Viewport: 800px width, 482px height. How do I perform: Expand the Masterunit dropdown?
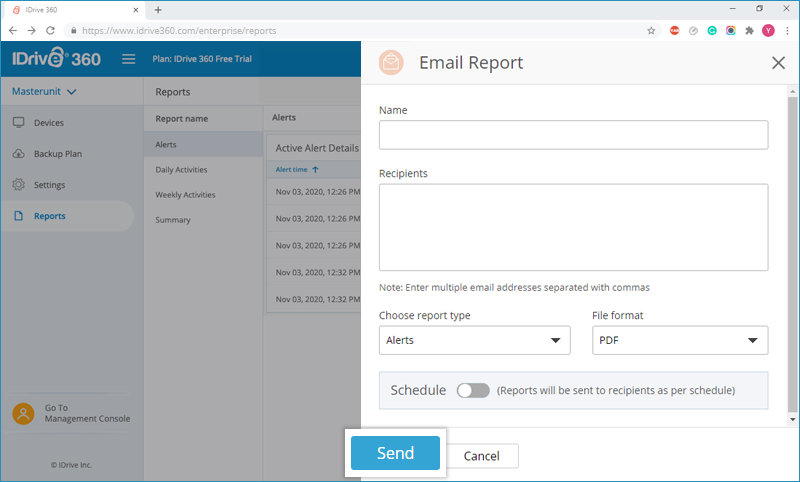pos(44,91)
